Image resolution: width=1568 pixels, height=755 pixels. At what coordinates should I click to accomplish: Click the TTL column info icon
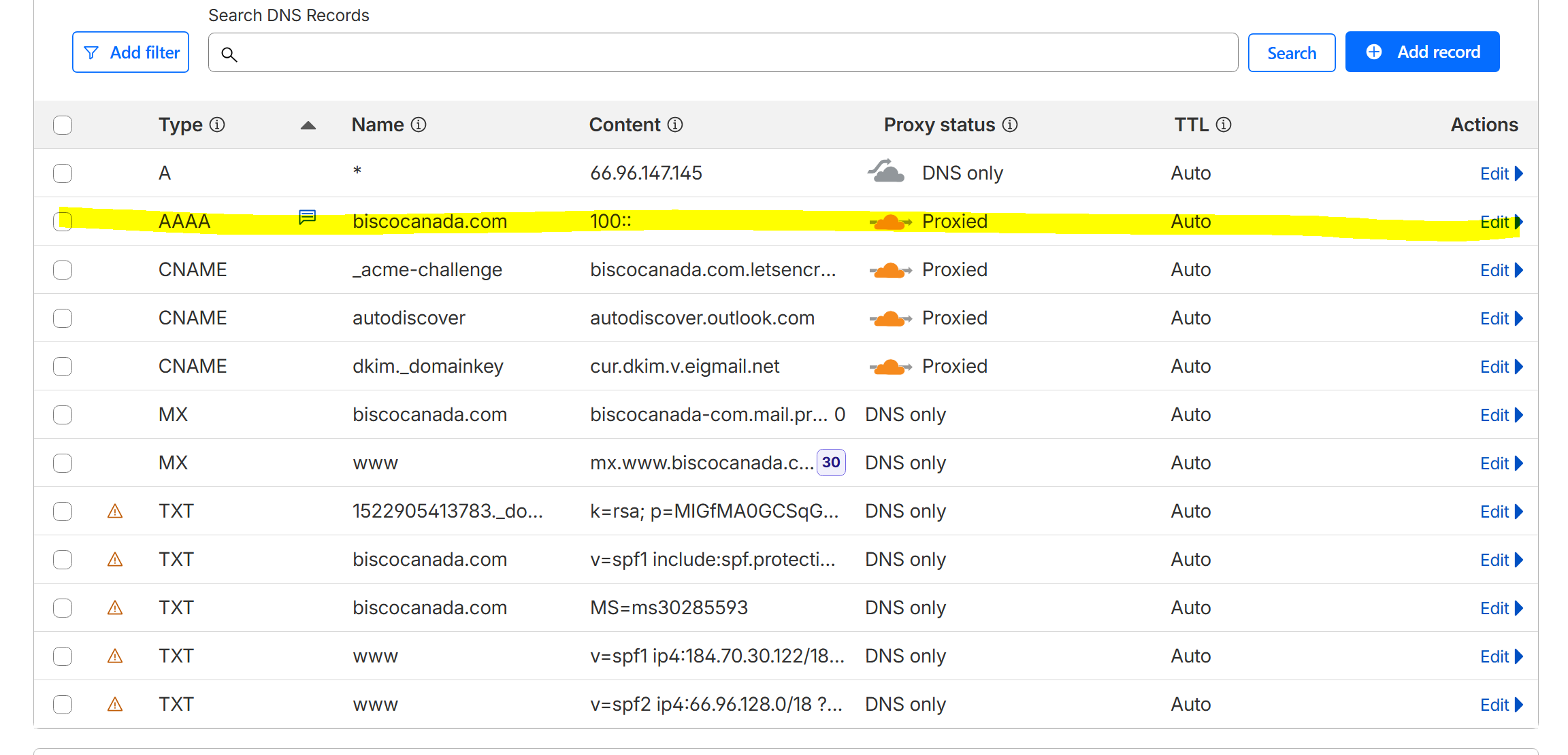tap(1224, 124)
